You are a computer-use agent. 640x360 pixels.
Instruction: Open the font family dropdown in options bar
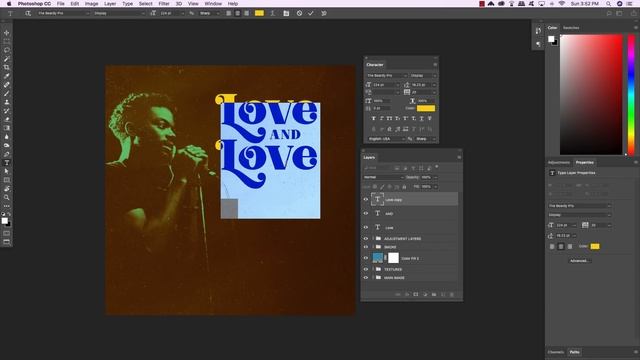coord(63,13)
